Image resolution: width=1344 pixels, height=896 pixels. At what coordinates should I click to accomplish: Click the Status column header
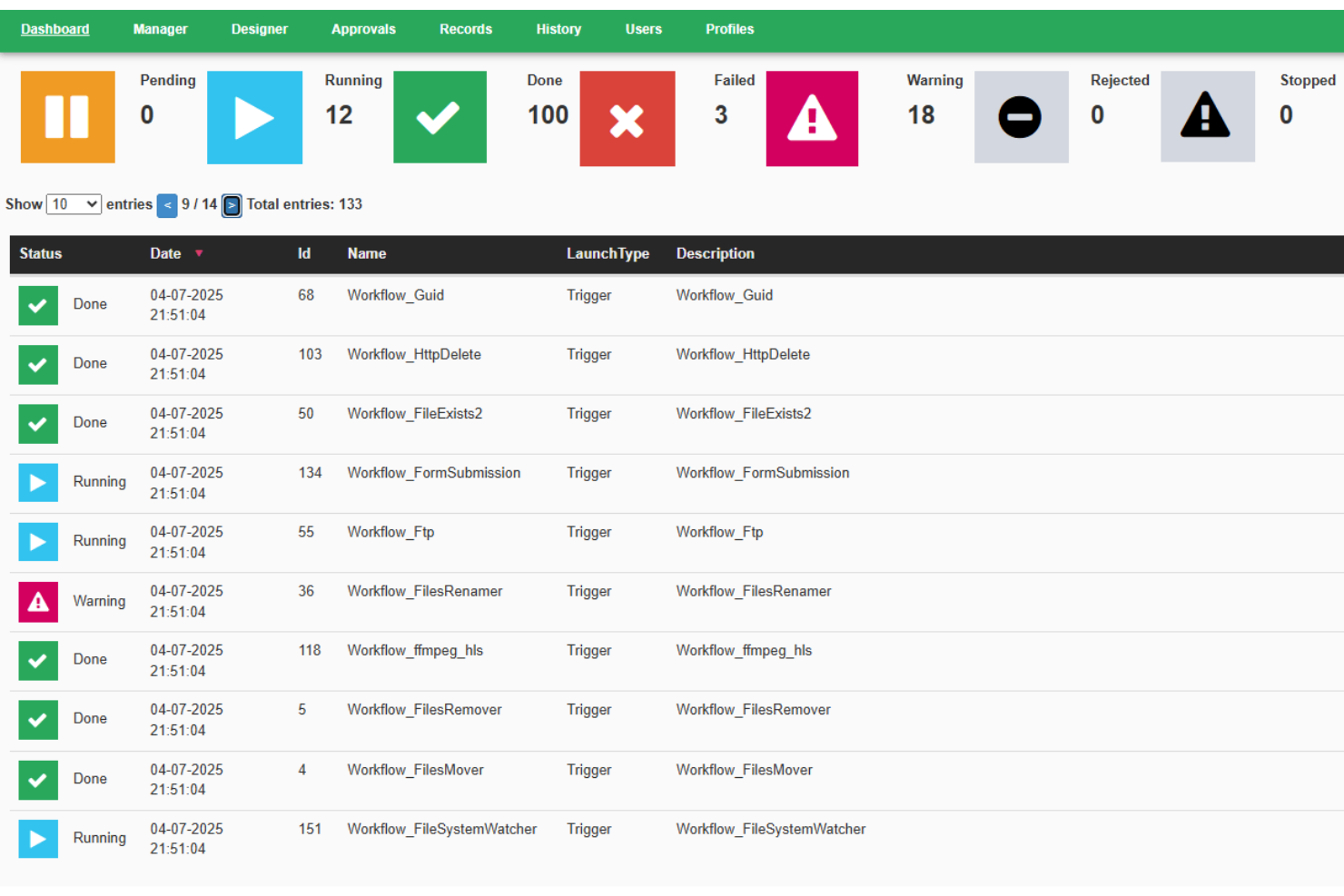[41, 253]
